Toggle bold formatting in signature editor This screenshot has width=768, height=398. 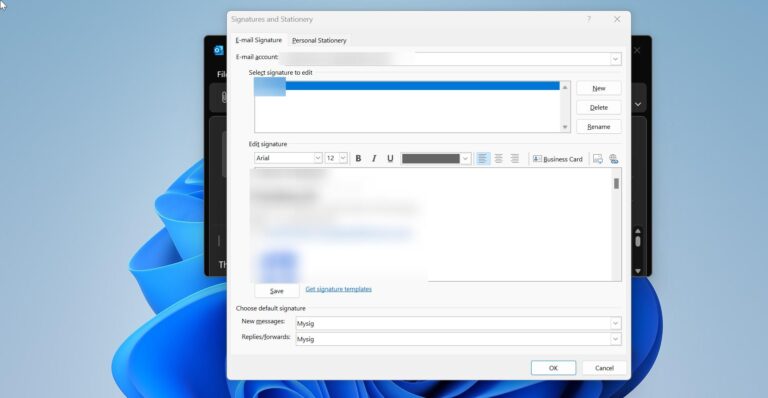point(358,159)
